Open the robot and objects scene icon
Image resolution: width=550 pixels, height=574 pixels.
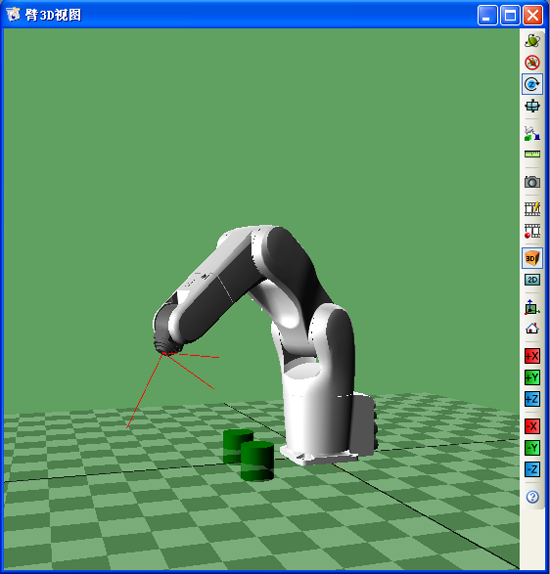(x=532, y=133)
